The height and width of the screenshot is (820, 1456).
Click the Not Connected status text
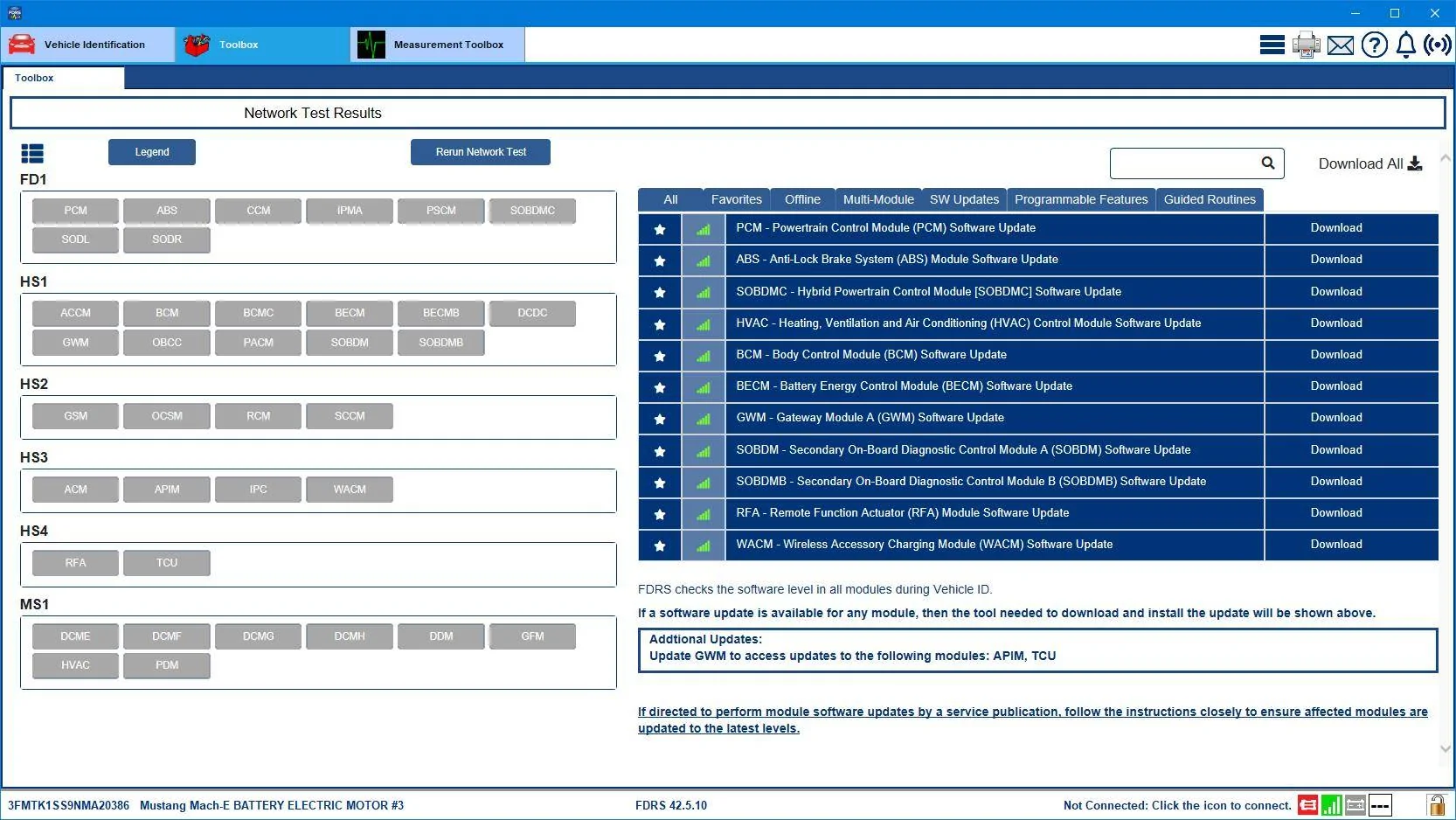1177,805
